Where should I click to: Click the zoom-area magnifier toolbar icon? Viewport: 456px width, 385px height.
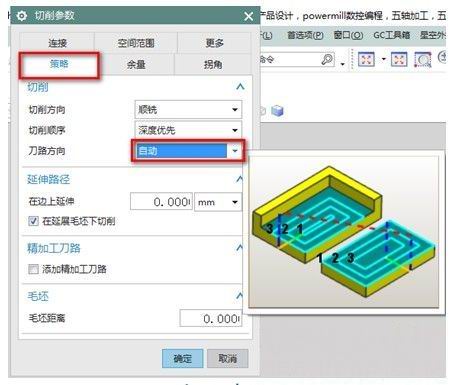pyautogui.click(x=423, y=60)
